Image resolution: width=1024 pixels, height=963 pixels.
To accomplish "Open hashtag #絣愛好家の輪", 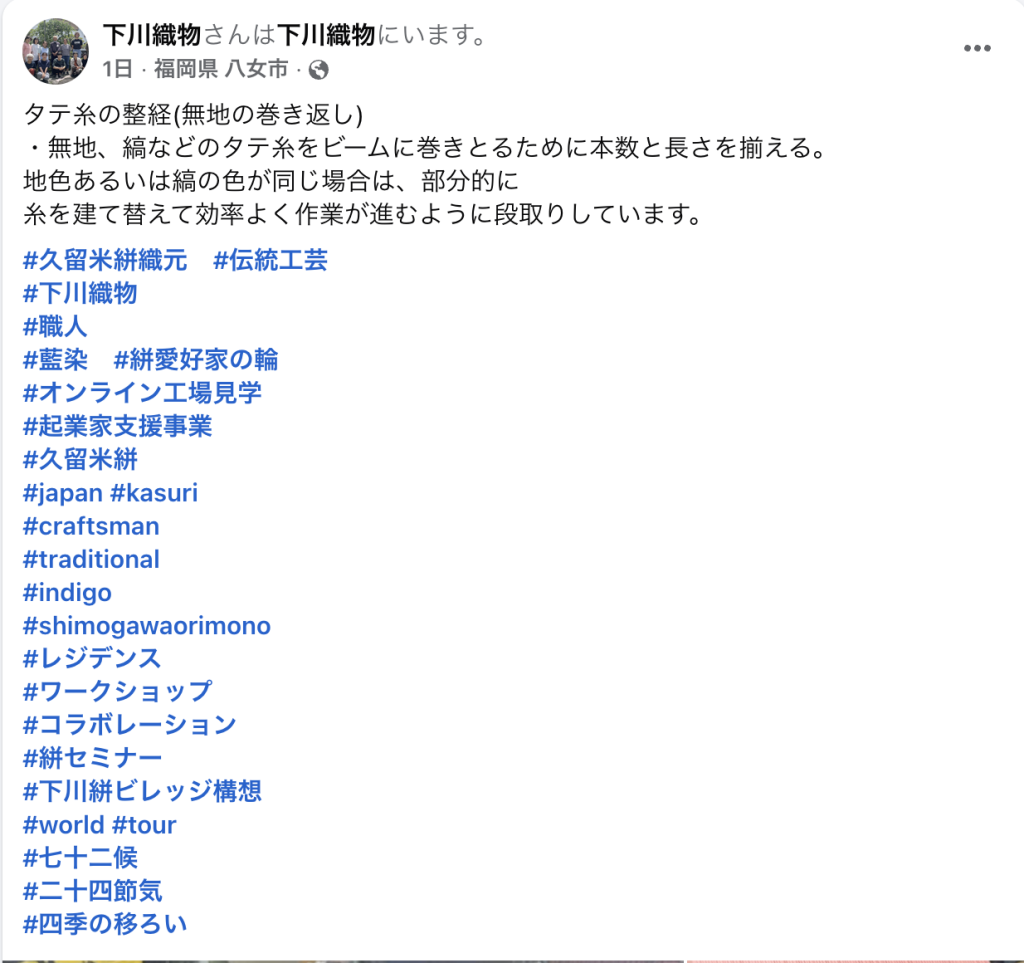I will (196, 359).
